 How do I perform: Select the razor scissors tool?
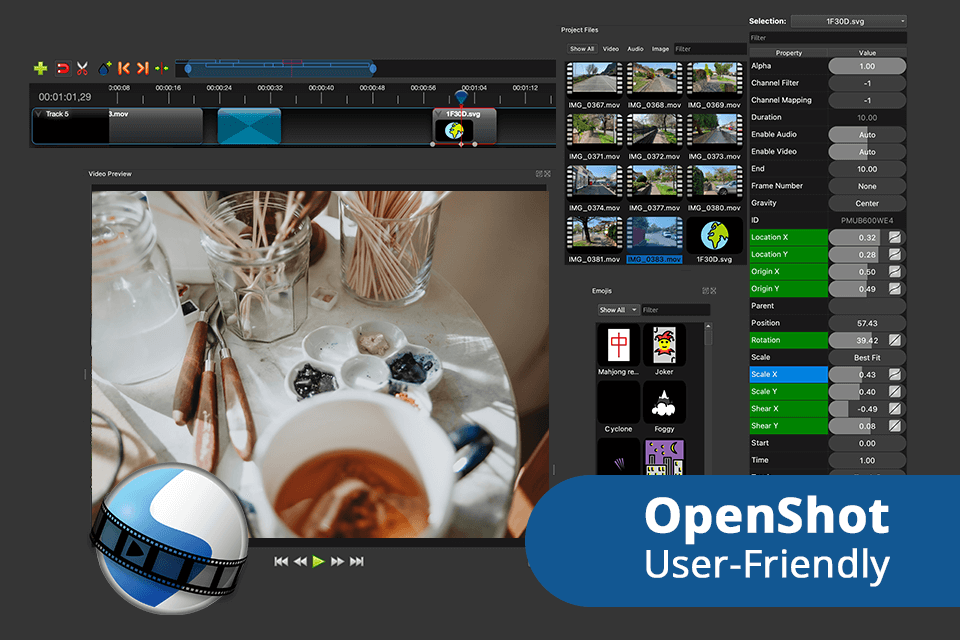(x=83, y=68)
